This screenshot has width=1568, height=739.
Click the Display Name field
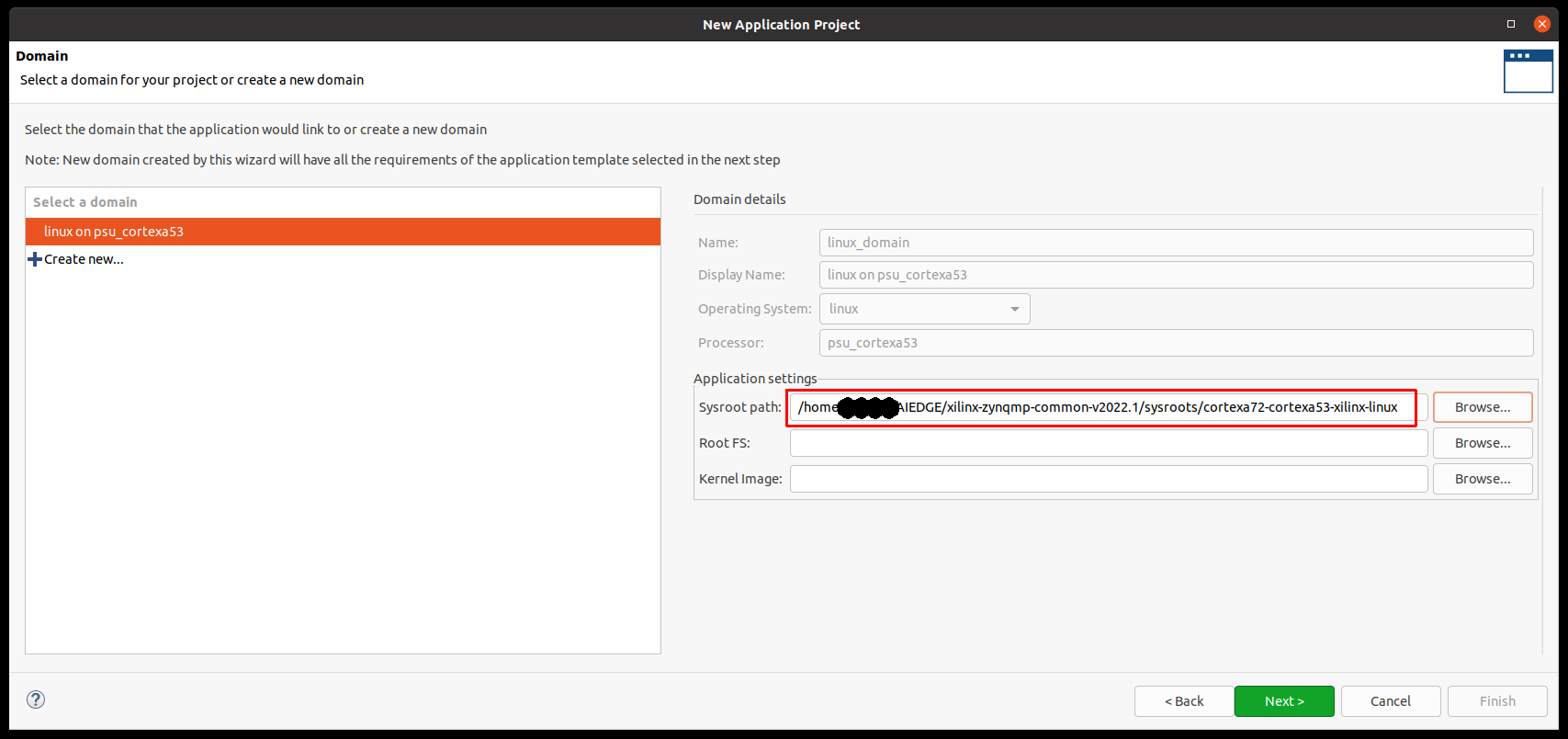[1176, 275]
